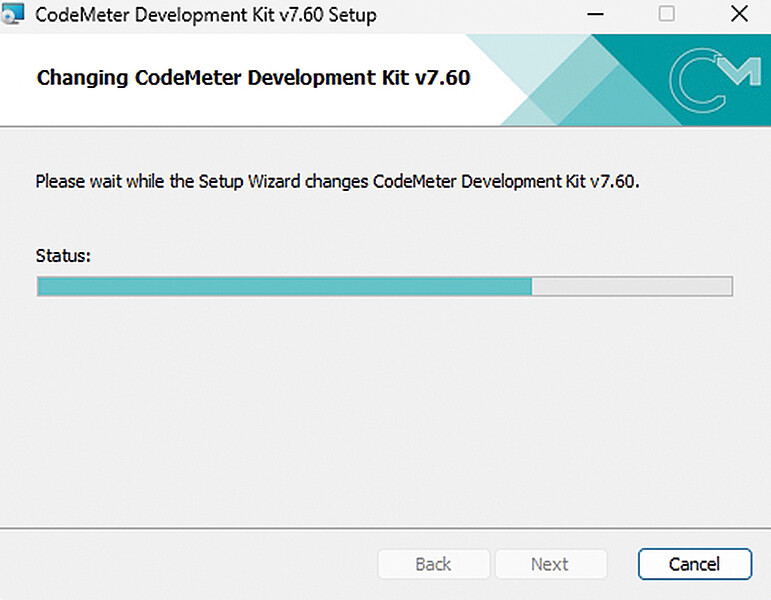Click the disabled Next button
The height and width of the screenshot is (600, 771).
[x=551, y=564]
